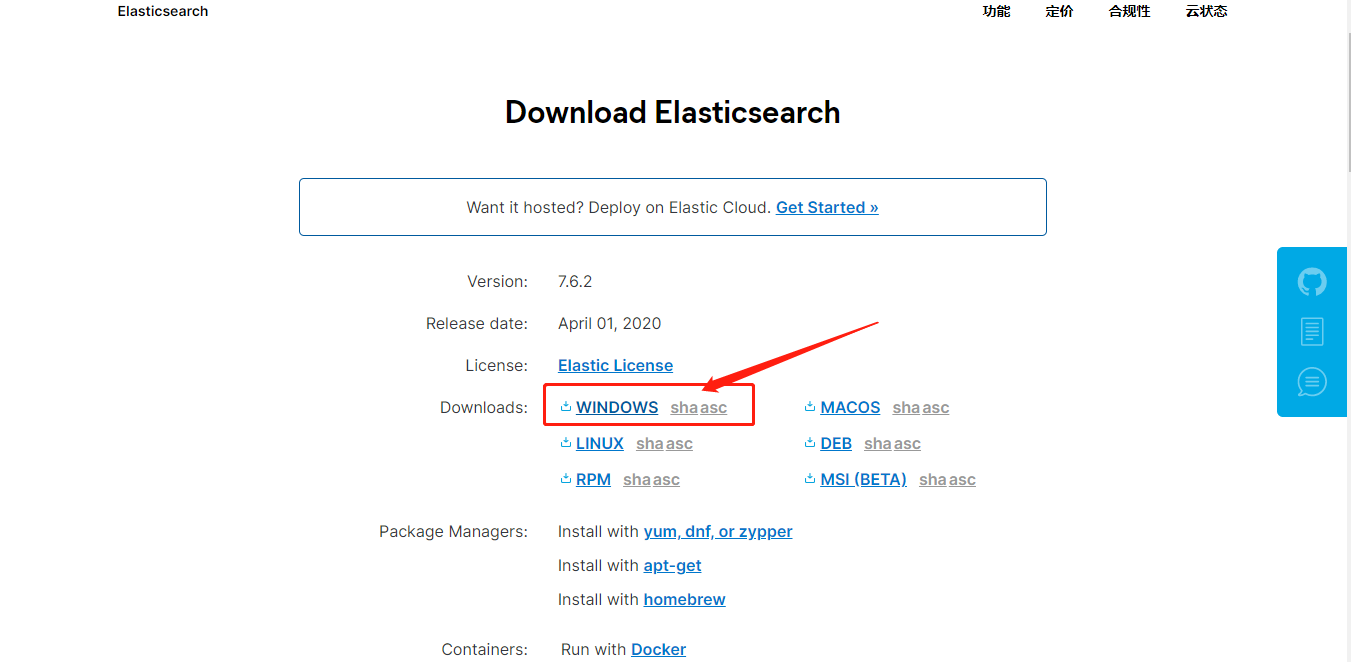Open the sha link for DEB
Viewport: 1351px width, 662px height.
click(878, 443)
